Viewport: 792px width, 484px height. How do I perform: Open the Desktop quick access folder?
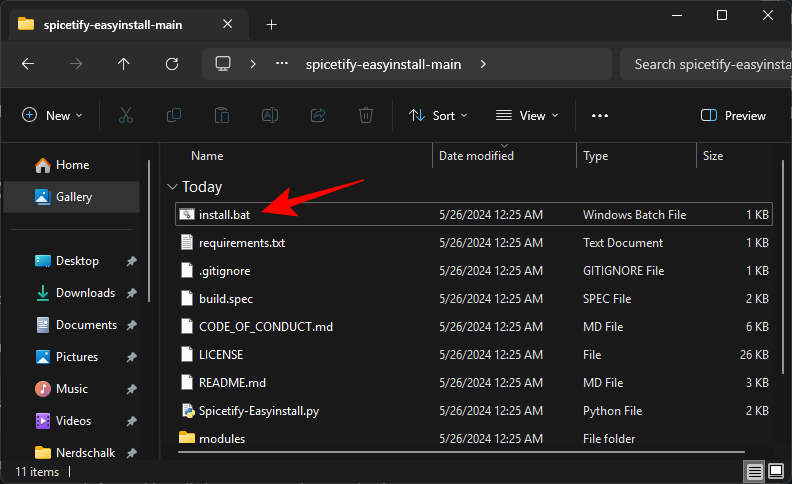tap(77, 261)
